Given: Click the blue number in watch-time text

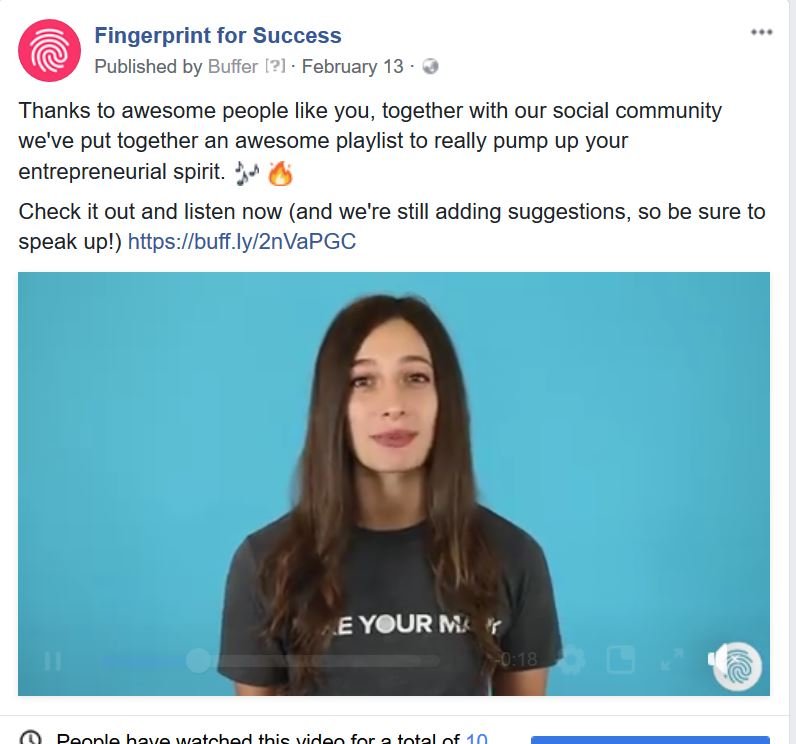Looking at the screenshot, I should pos(477,738).
